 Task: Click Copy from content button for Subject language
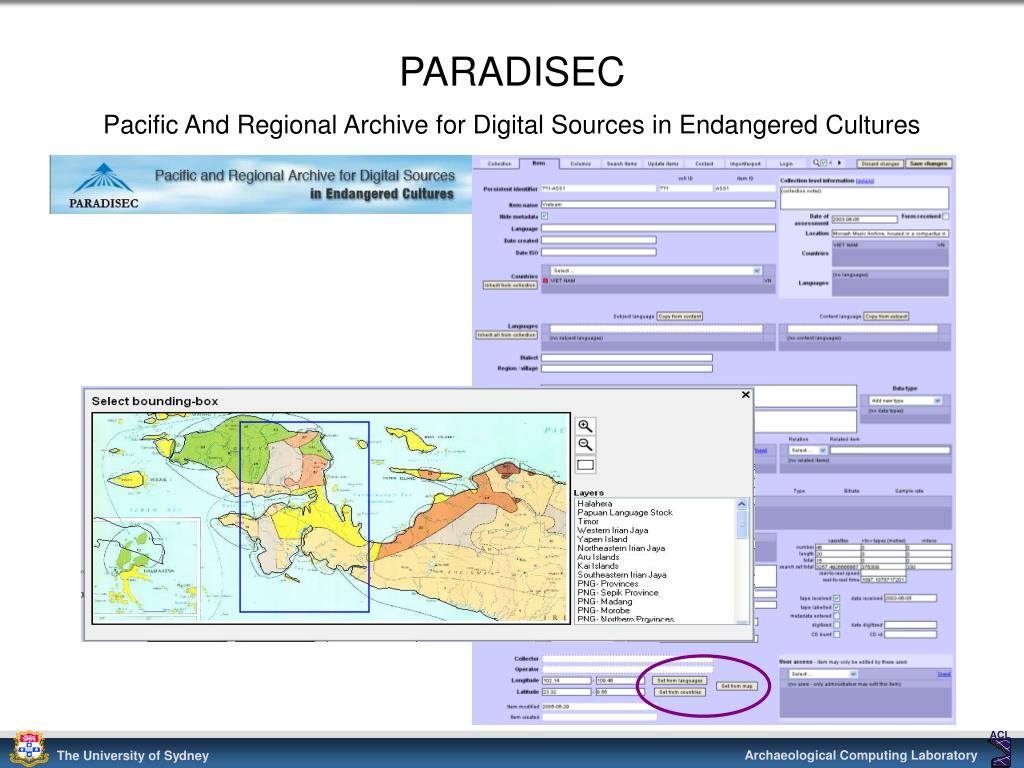click(679, 316)
